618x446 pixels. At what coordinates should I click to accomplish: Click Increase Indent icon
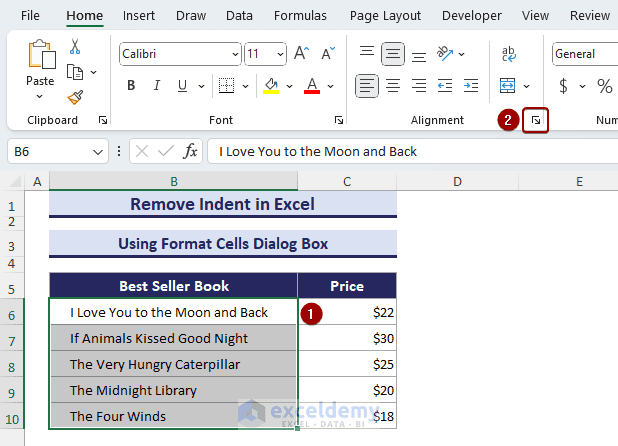coord(471,85)
